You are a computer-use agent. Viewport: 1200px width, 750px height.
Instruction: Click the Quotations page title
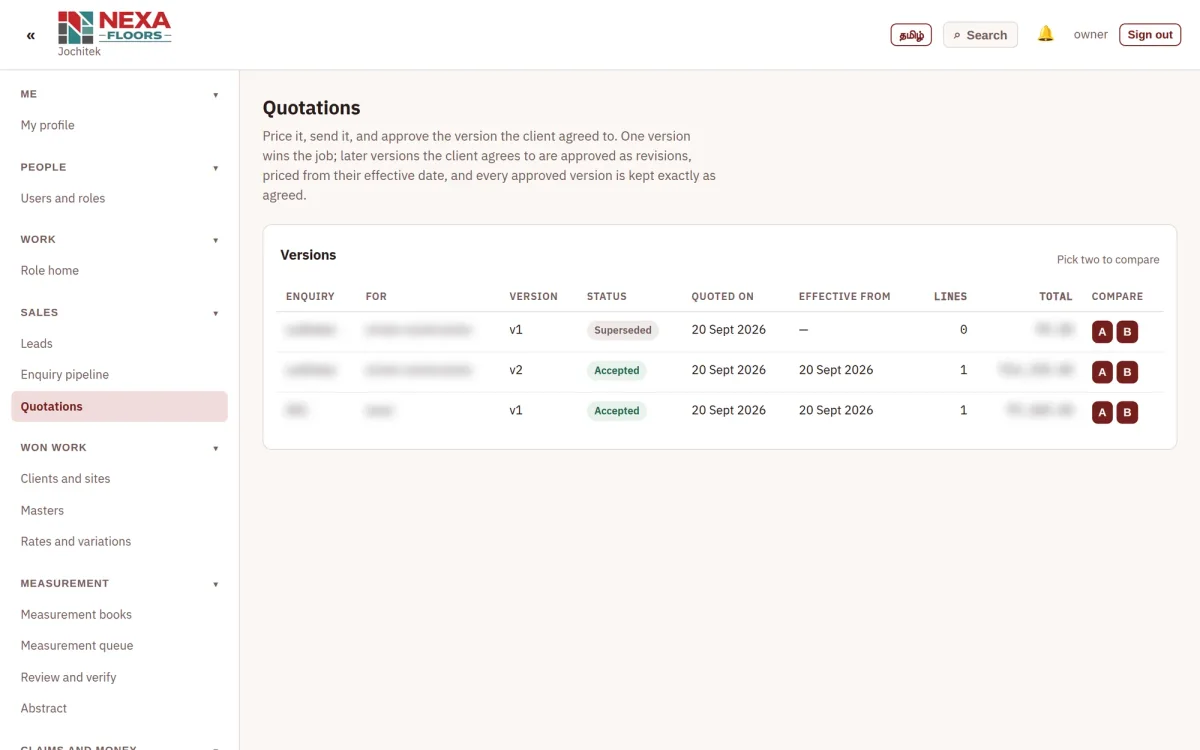coord(311,108)
